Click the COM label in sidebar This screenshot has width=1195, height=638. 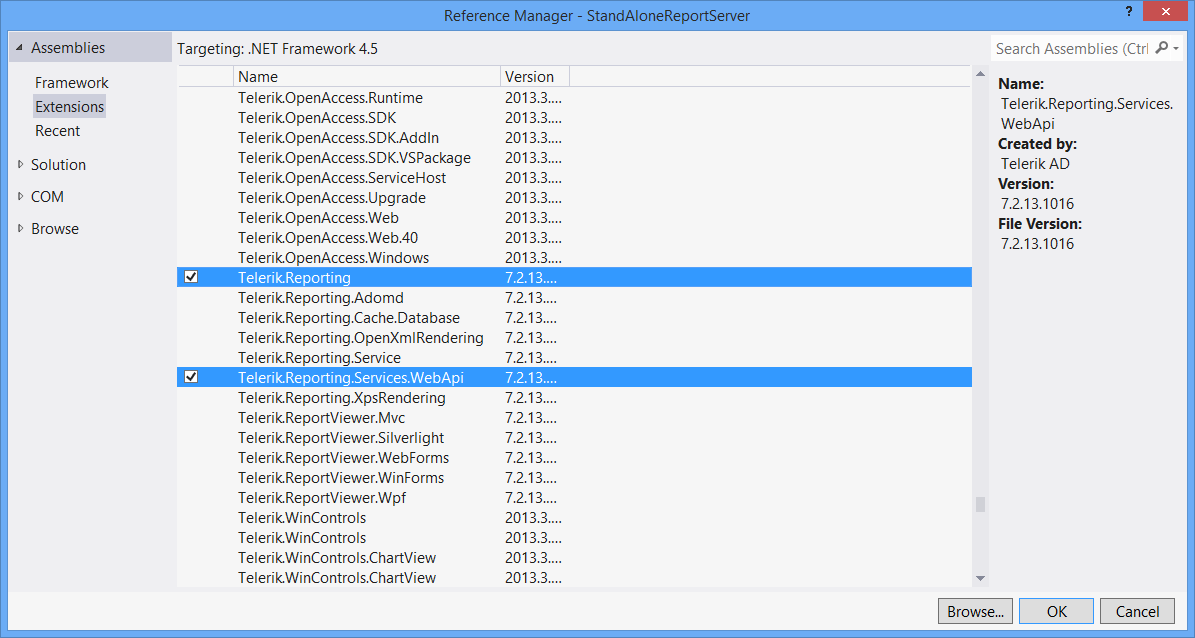point(47,196)
